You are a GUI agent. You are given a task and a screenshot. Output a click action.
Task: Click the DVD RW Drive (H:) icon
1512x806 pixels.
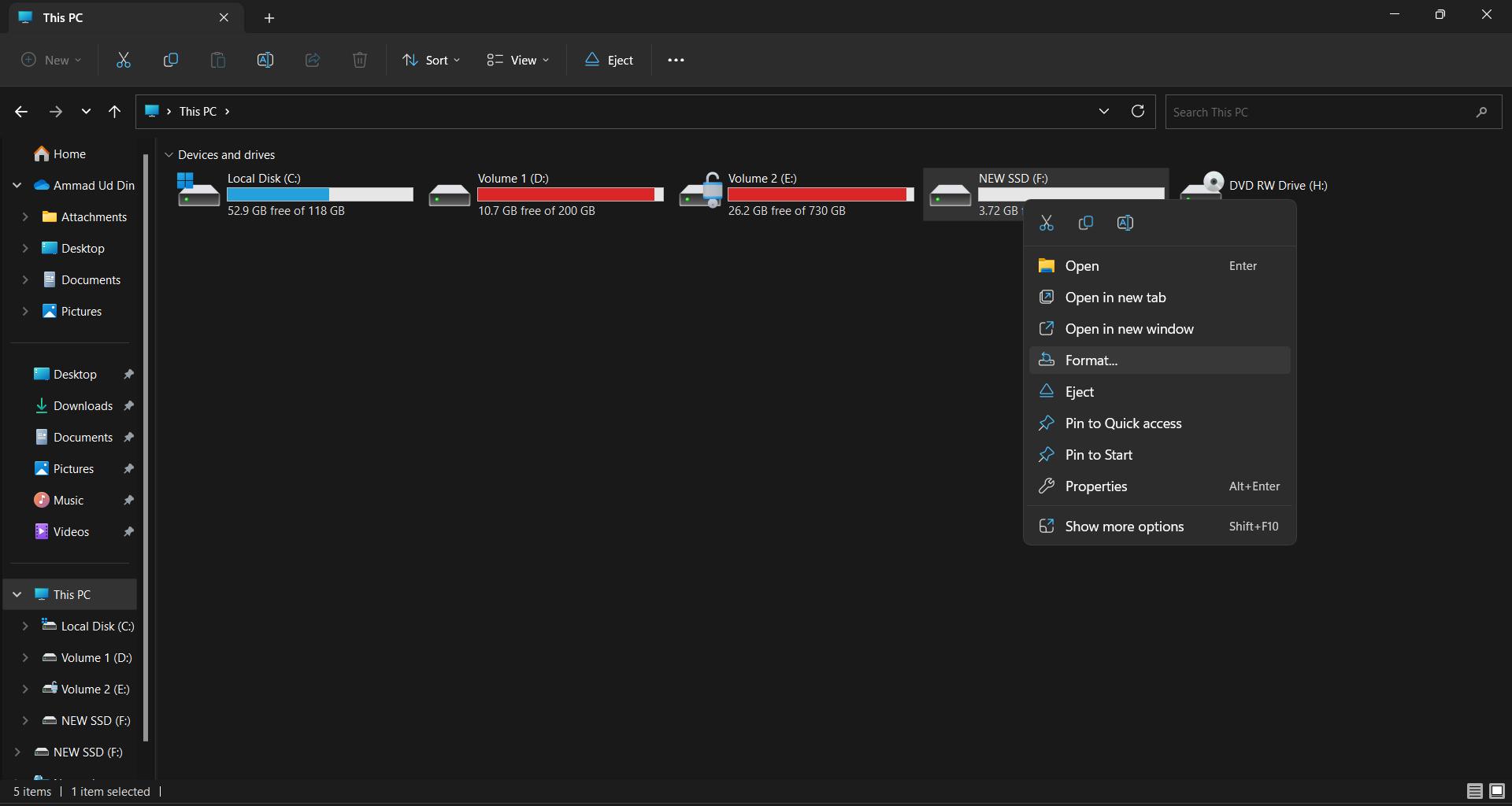click(1203, 186)
